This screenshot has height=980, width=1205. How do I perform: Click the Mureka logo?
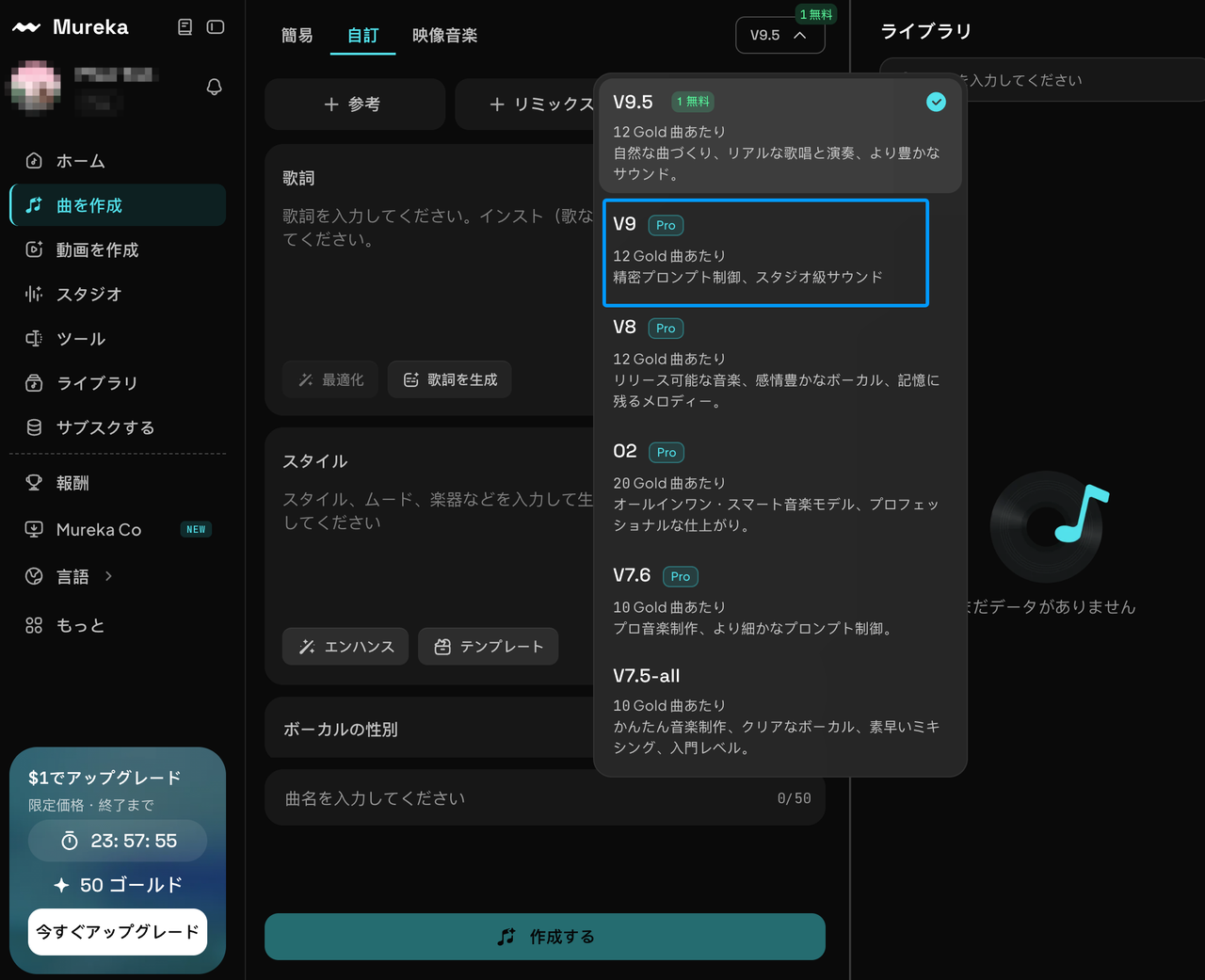pos(70,27)
